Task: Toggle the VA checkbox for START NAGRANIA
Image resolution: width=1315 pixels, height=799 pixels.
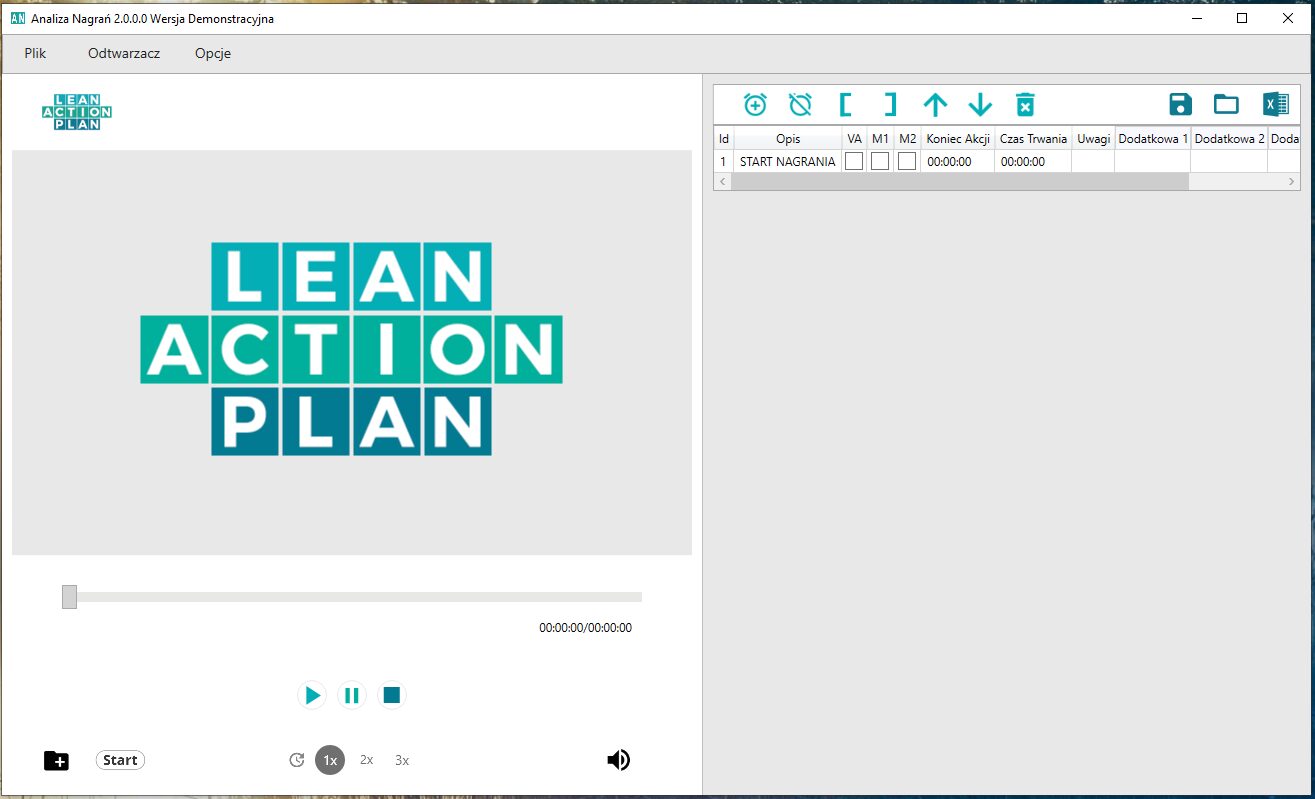Action: (854, 161)
